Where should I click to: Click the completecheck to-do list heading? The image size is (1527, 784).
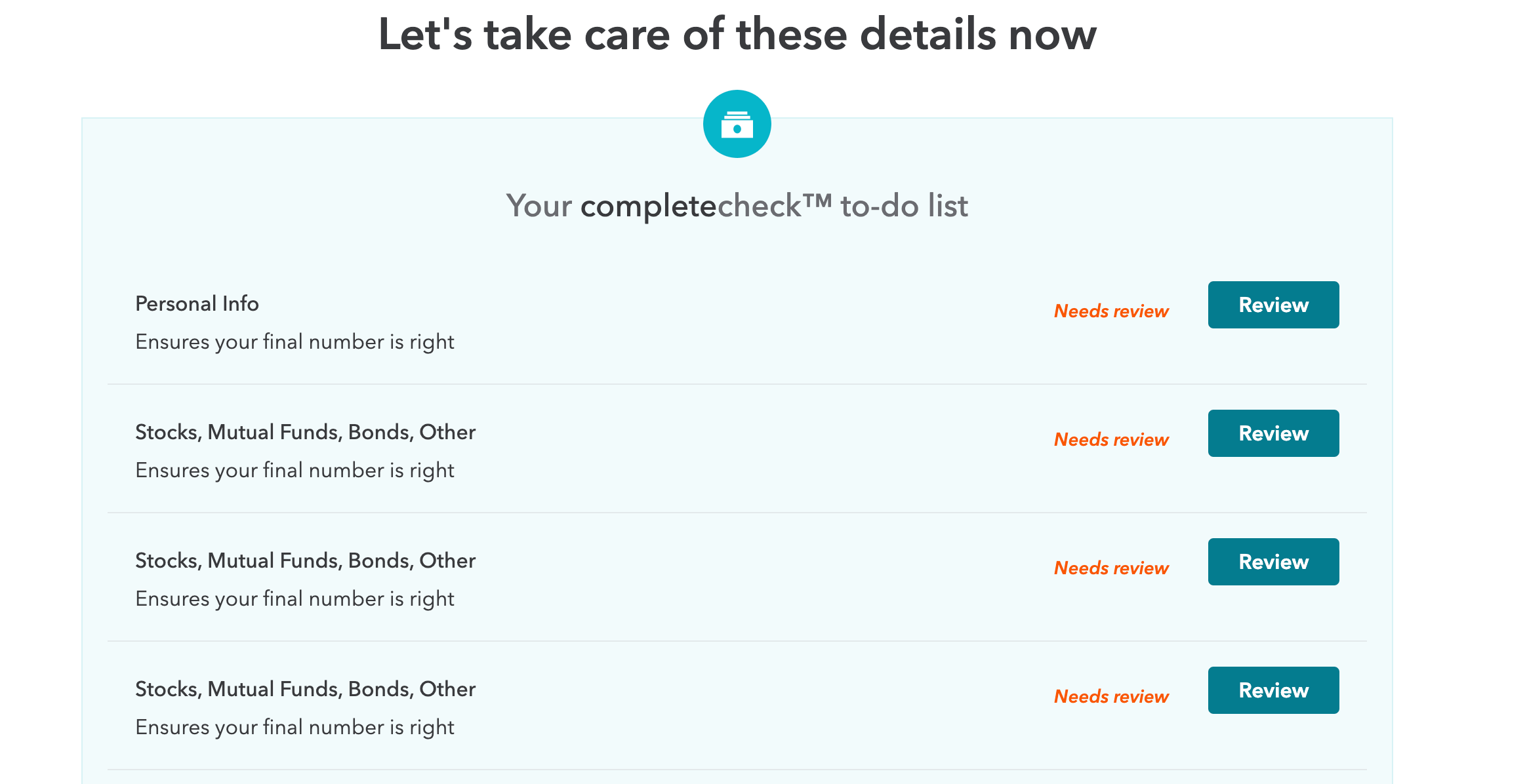(x=737, y=205)
